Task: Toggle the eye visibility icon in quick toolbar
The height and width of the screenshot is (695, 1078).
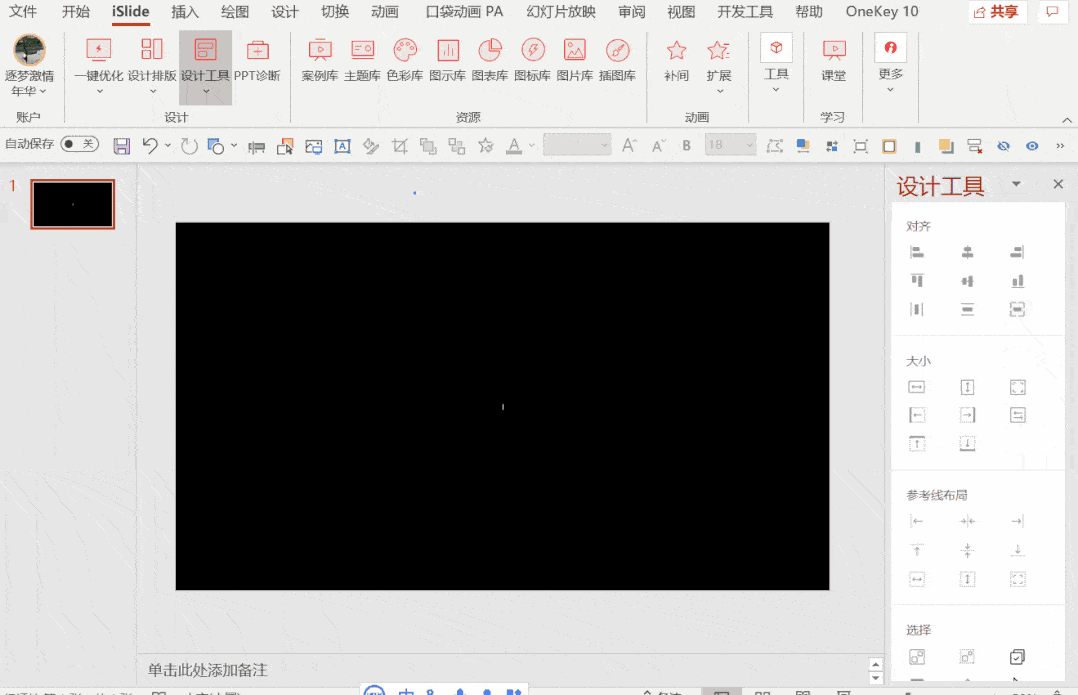Action: tap(1032, 146)
